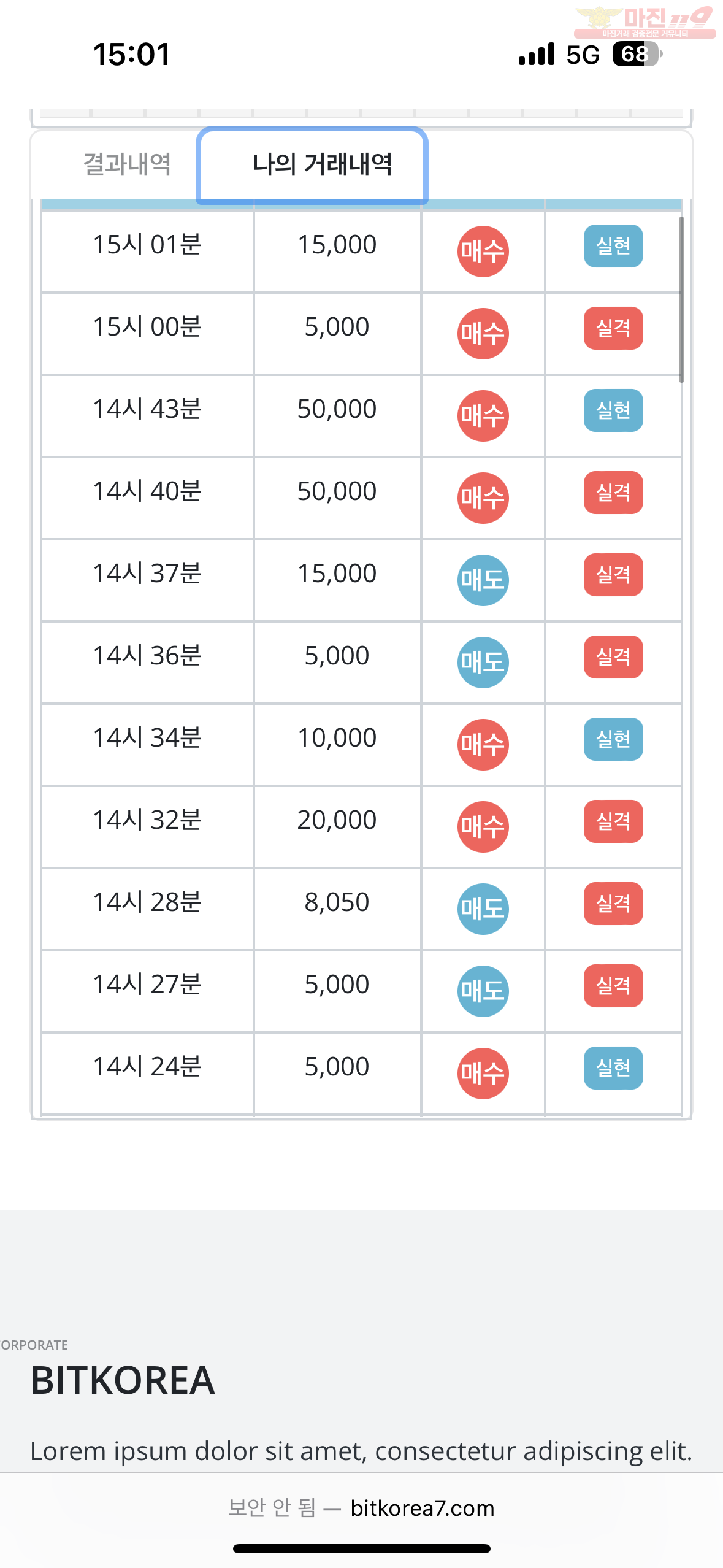Click the trade history vertical scrollbar
The width and height of the screenshot is (723, 1568).
tap(681, 299)
